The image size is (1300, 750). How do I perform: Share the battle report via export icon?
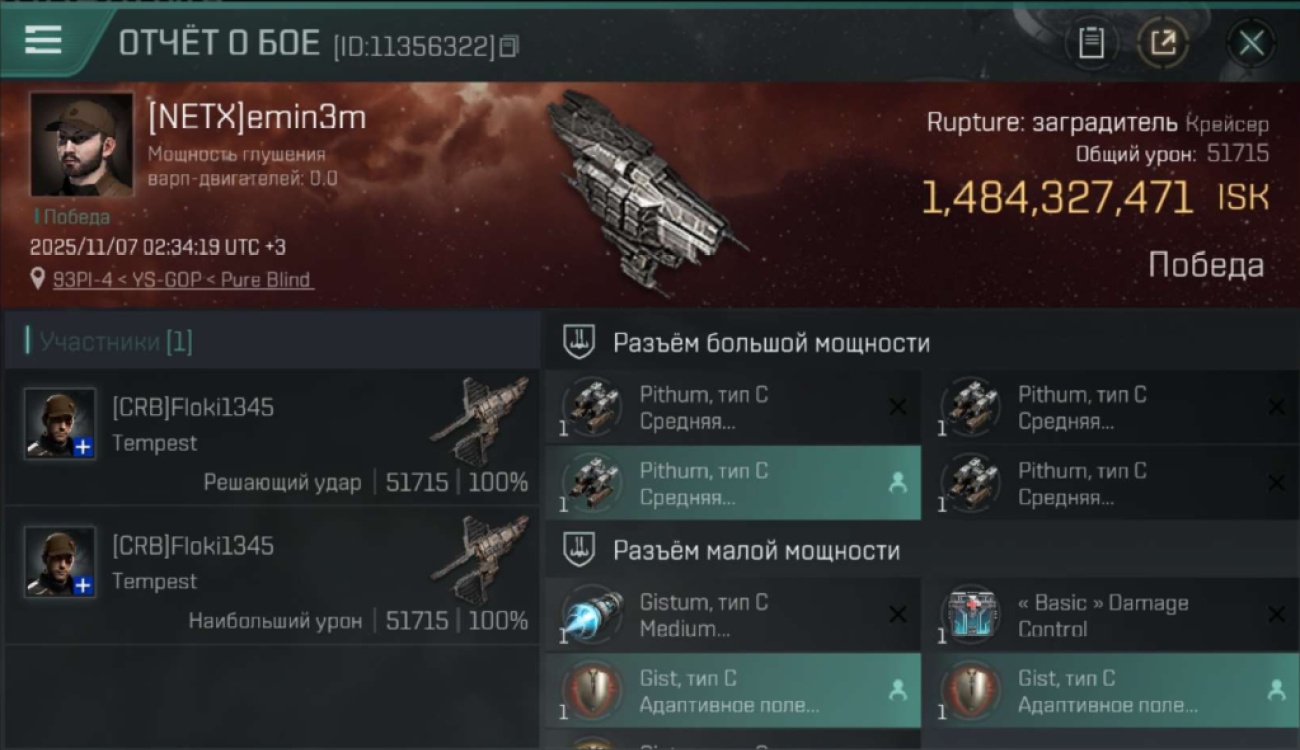(1163, 43)
